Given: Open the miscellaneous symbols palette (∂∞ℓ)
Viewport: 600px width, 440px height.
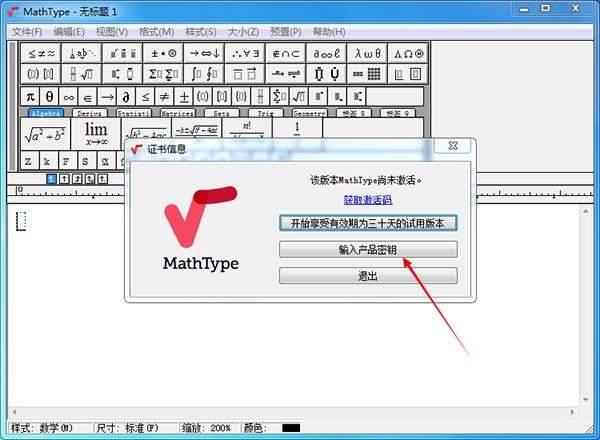Looking at the screenshot, I should click(327, 54).
